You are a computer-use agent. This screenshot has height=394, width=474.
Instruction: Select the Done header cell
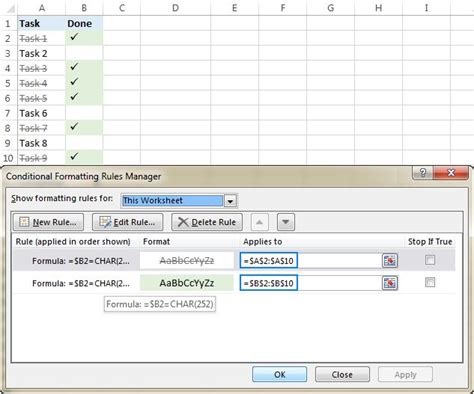click(x=84, y=23)
